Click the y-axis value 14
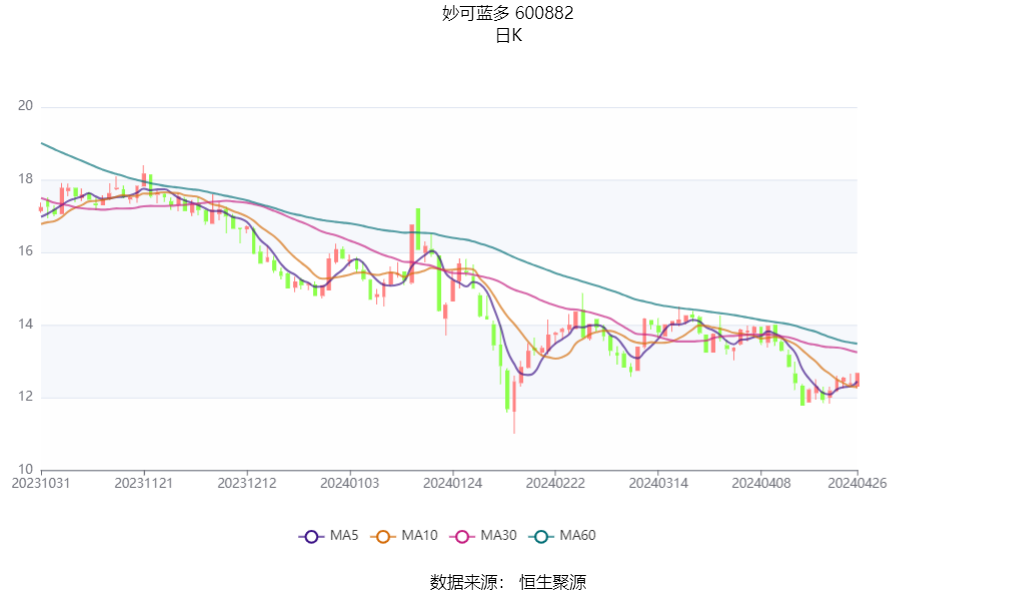 click(25, 324)
